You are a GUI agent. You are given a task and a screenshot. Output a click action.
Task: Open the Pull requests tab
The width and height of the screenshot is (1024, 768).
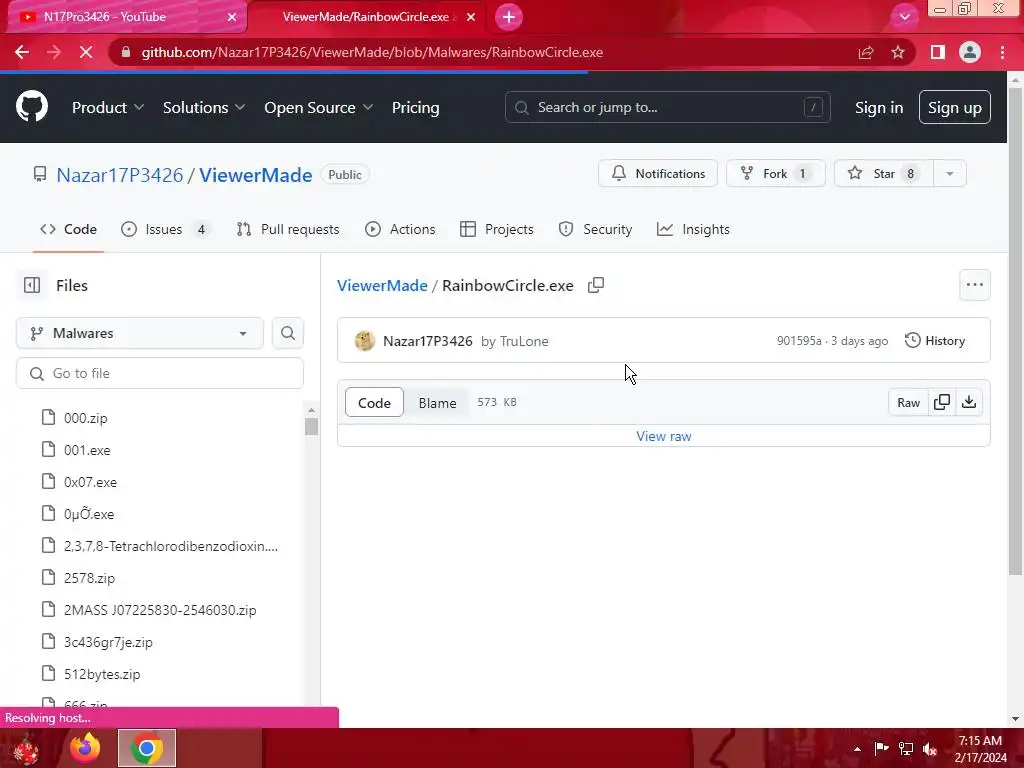click(288, 229)
